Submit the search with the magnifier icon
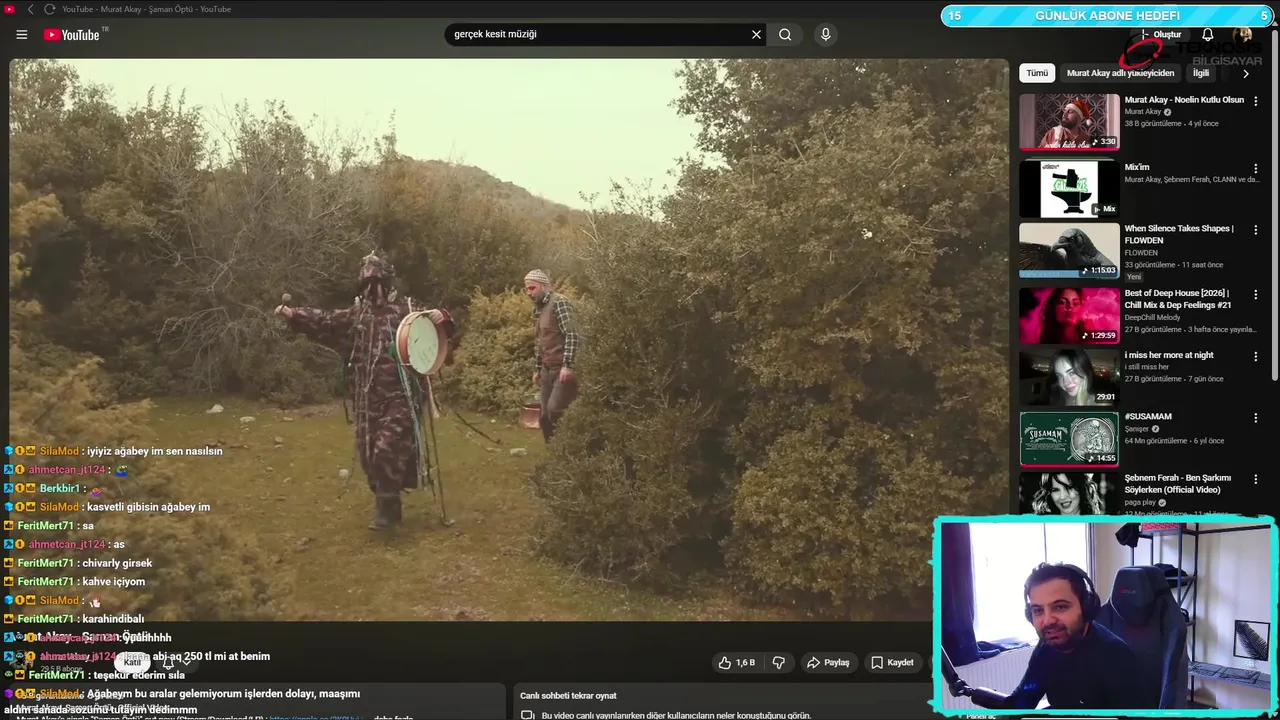1280x720 pixels. coord(785,34)
